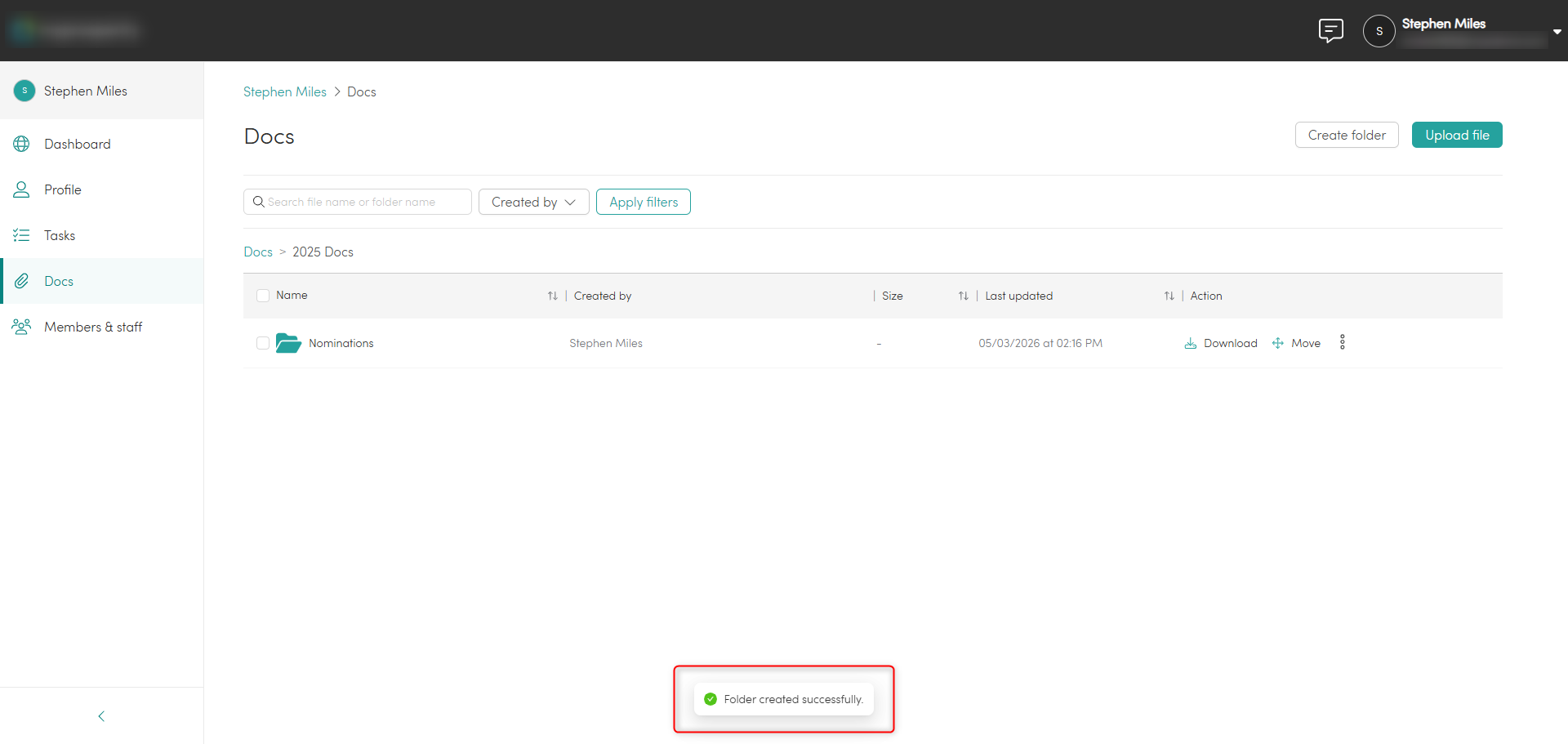This screenshot has height=744, width=1568.
Task: Click the Nominations folder icon
Action: (x=288, y=343)
